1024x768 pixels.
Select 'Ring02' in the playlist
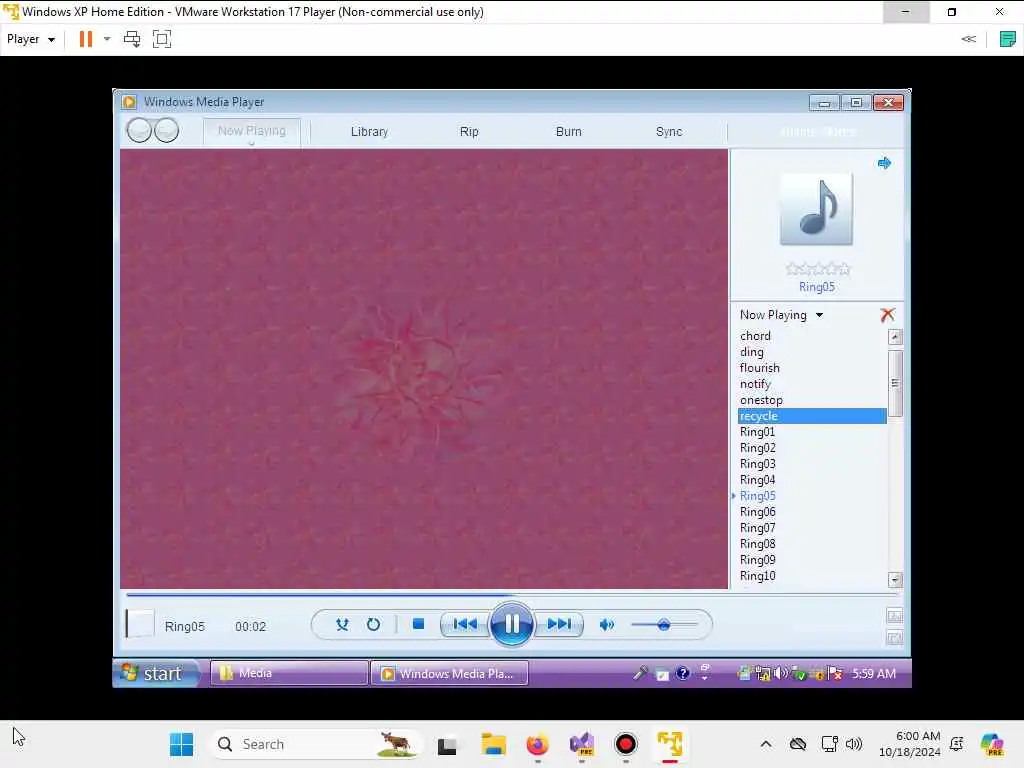[x=758, y=448]
